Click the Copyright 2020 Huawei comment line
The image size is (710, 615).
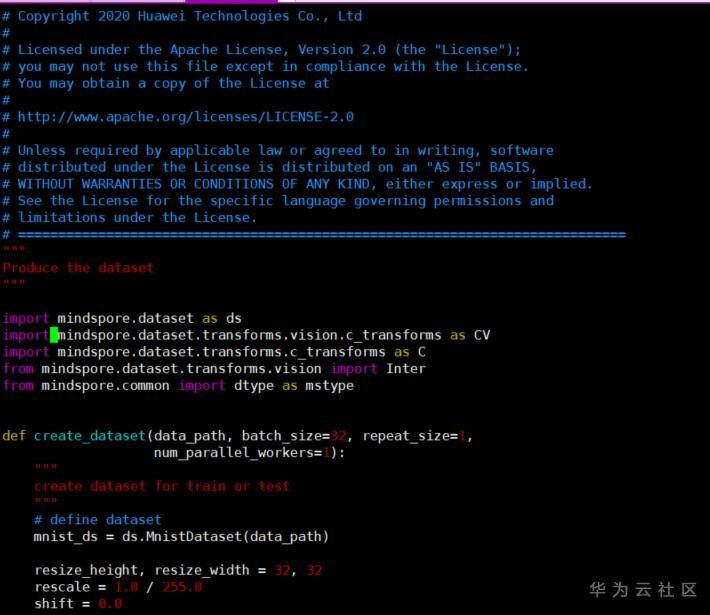[x=182, y=16]
